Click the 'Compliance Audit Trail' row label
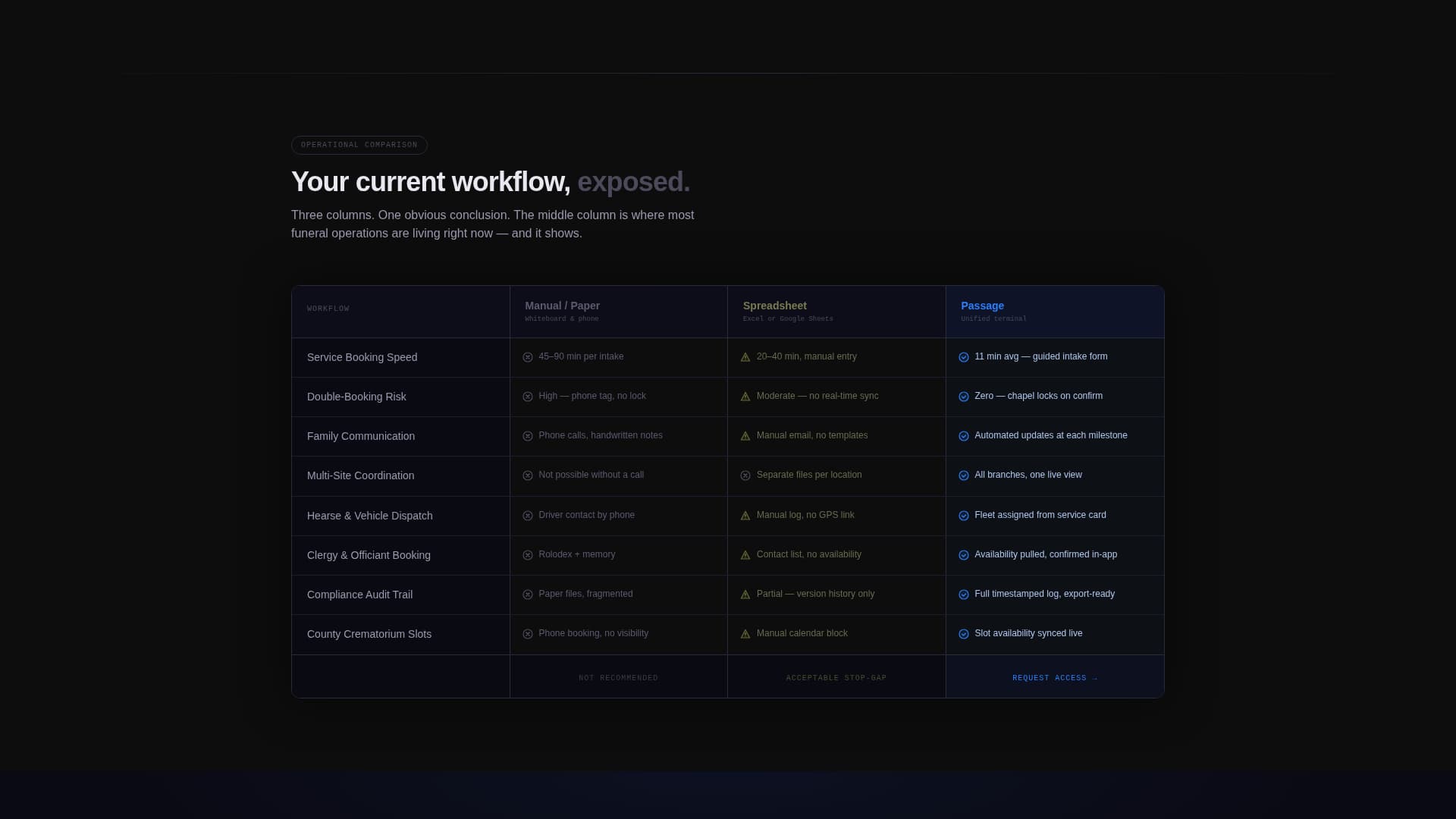The image size is (1456, 819). click(x=359, y=595)
